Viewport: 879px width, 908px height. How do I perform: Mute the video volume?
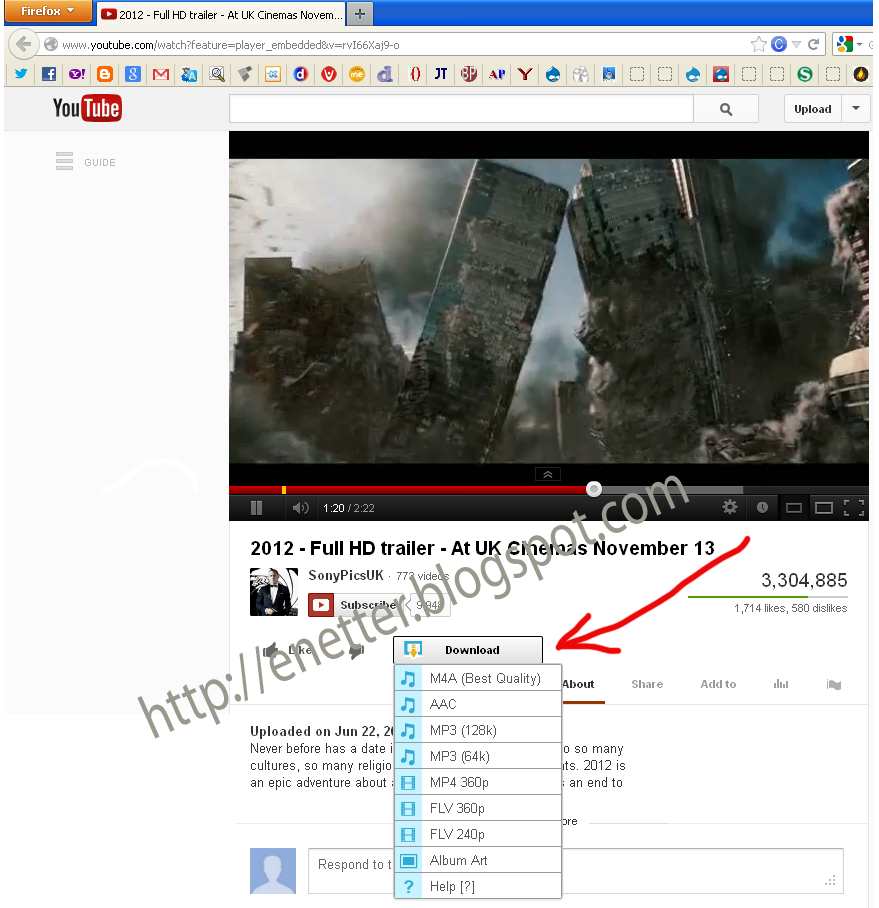301,508
